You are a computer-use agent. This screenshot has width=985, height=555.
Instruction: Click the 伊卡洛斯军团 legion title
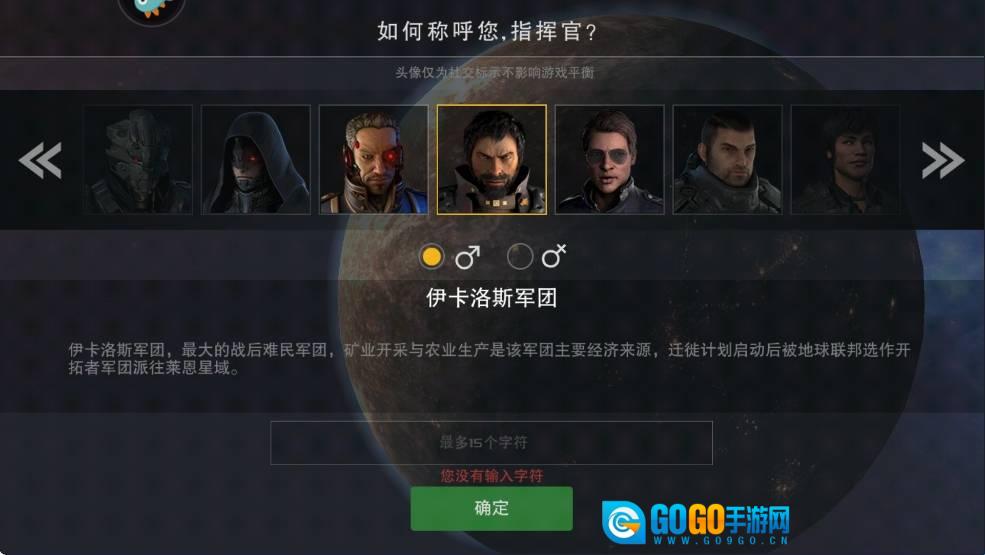[x=492, y=297]
